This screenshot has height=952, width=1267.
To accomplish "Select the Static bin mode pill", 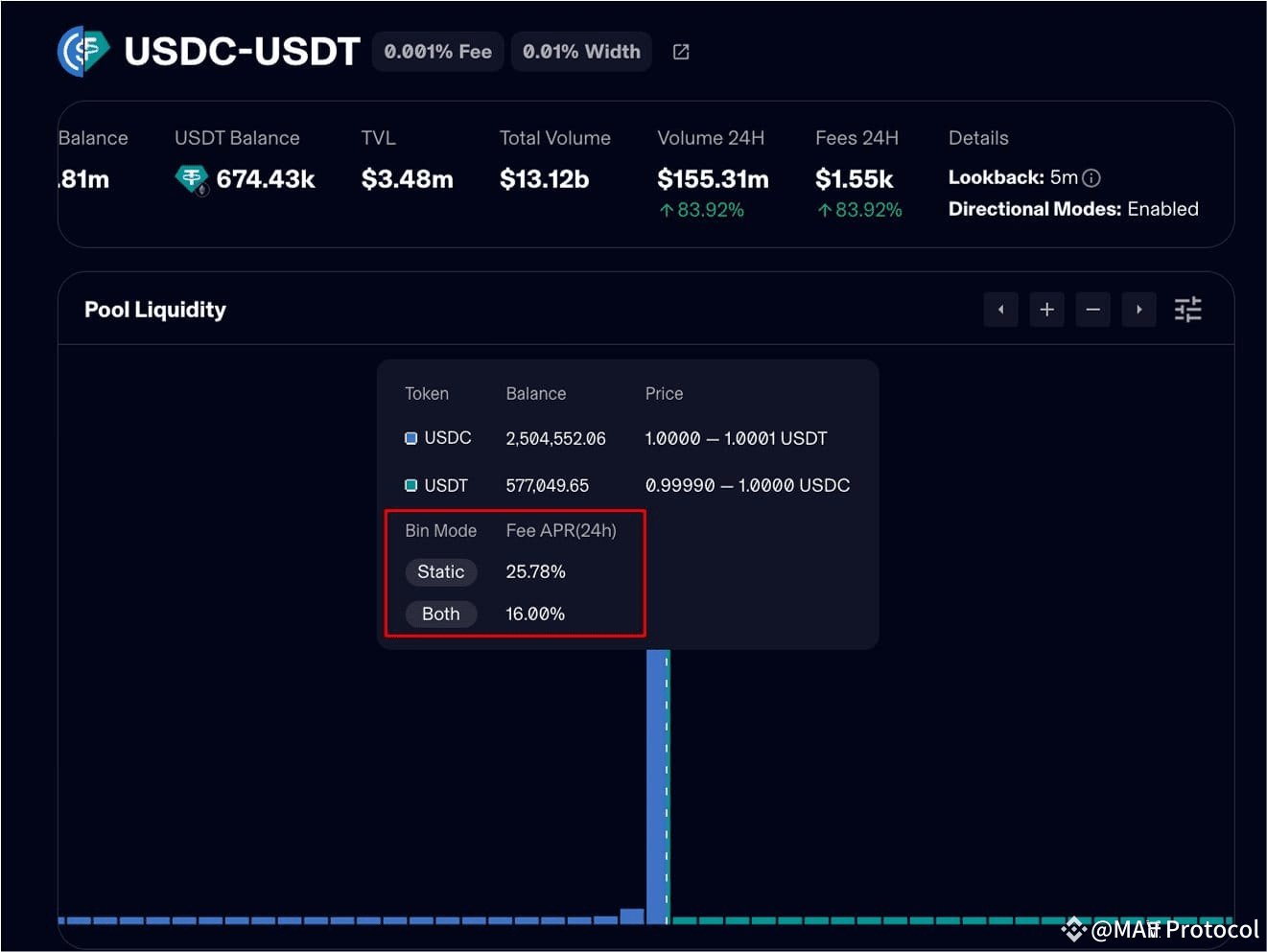I will [x=440, y=572].
